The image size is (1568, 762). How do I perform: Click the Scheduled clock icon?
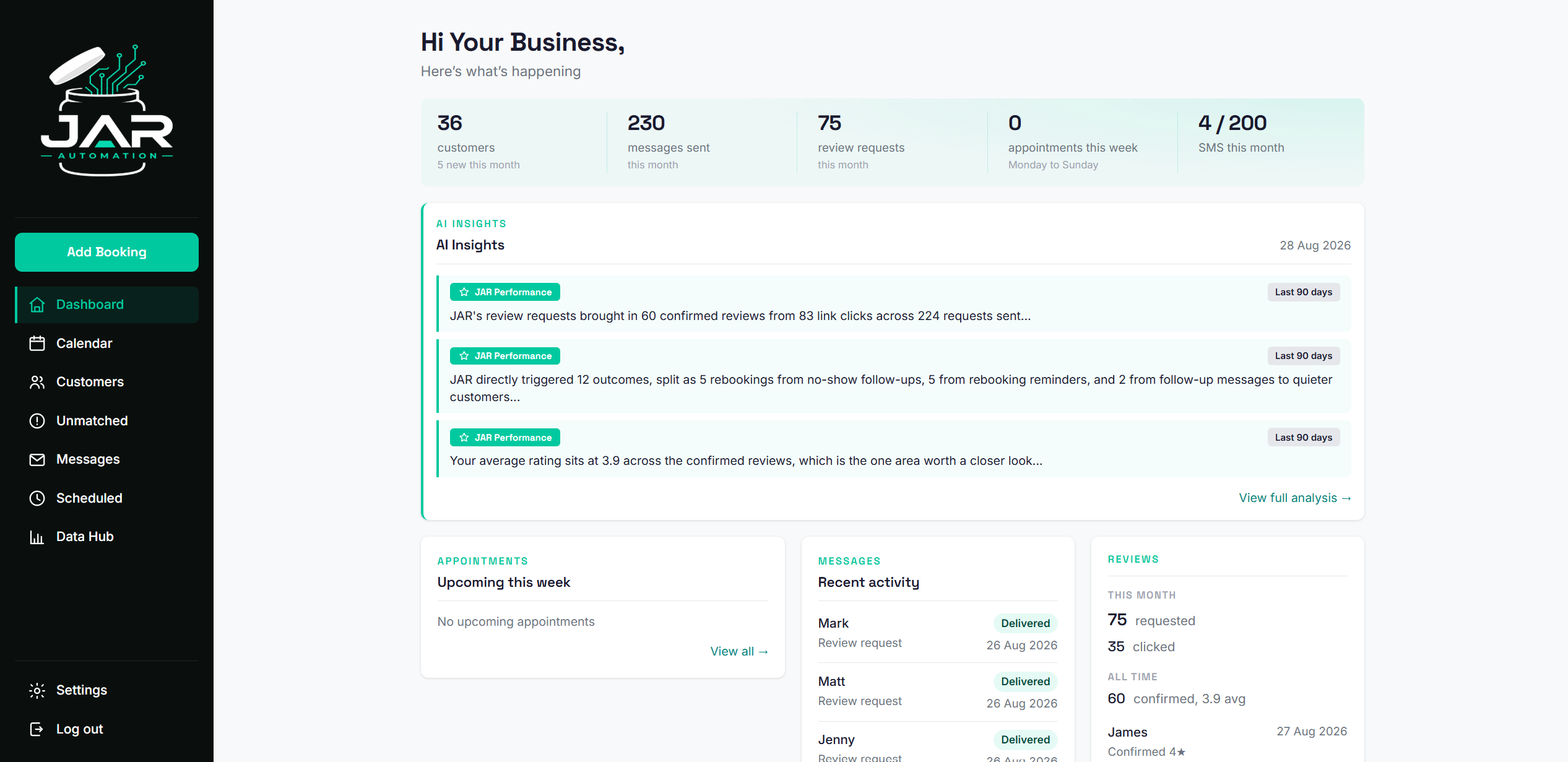(x=37, y=498)
